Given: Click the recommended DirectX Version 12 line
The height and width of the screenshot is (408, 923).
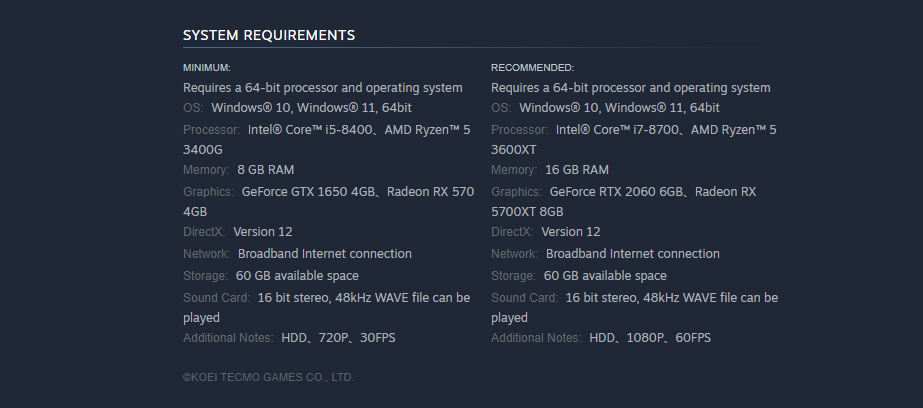Looking at the screenshot, I should (x=546, y=232).
